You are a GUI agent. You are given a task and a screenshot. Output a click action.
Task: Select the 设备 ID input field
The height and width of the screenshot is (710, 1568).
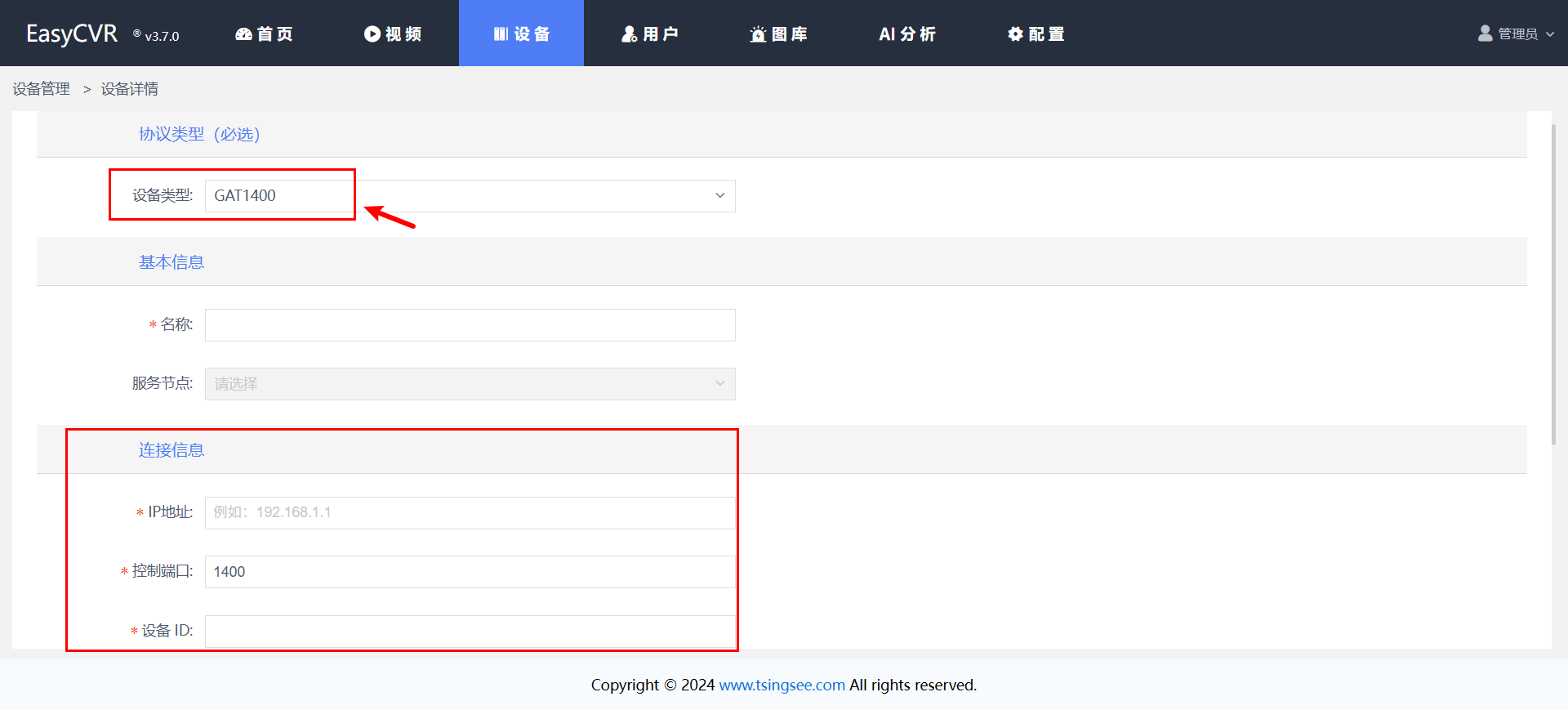coord(470,632)
